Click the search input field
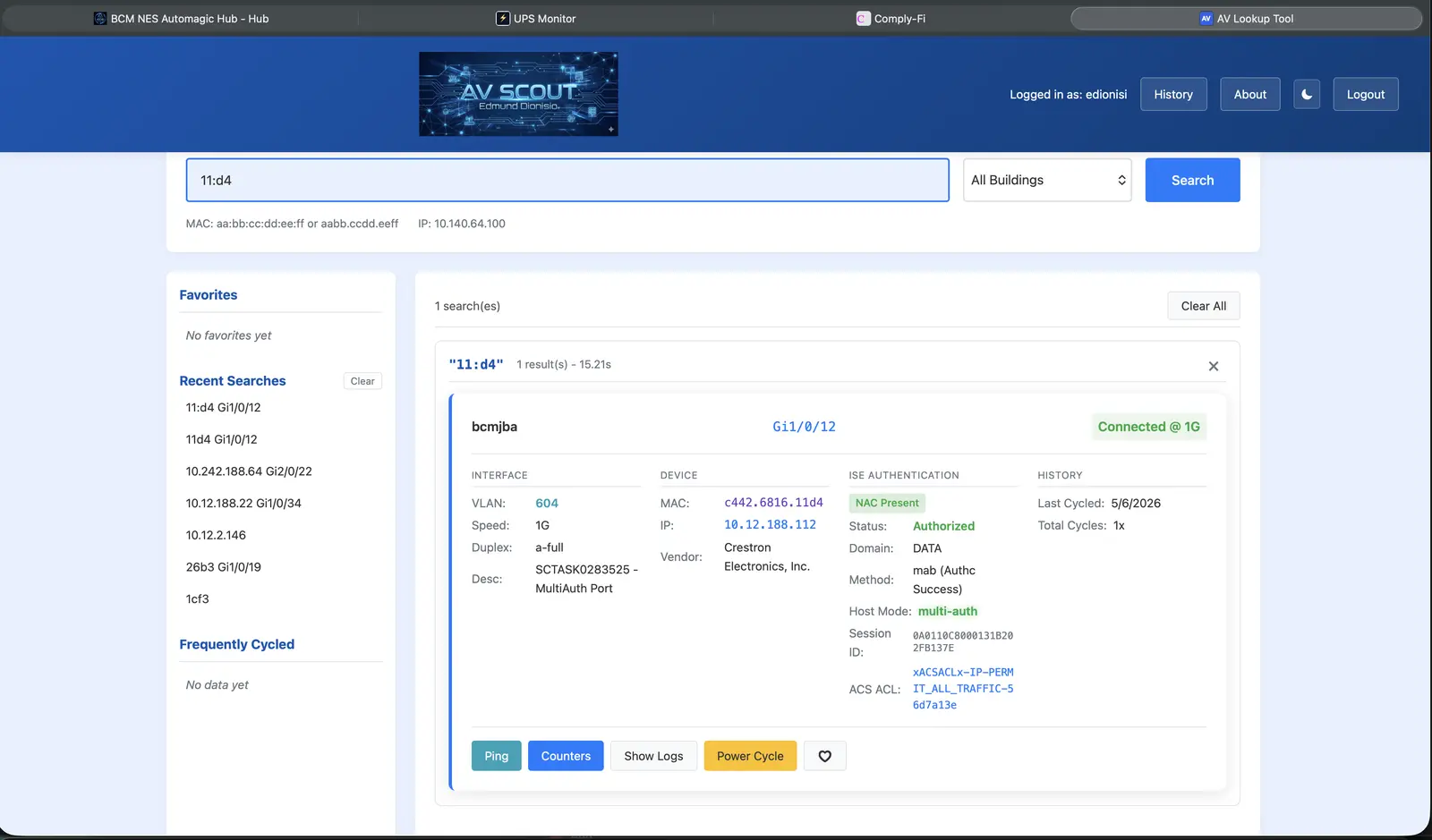The width and height of the screenshot is (1432, 840). (567, 180)
